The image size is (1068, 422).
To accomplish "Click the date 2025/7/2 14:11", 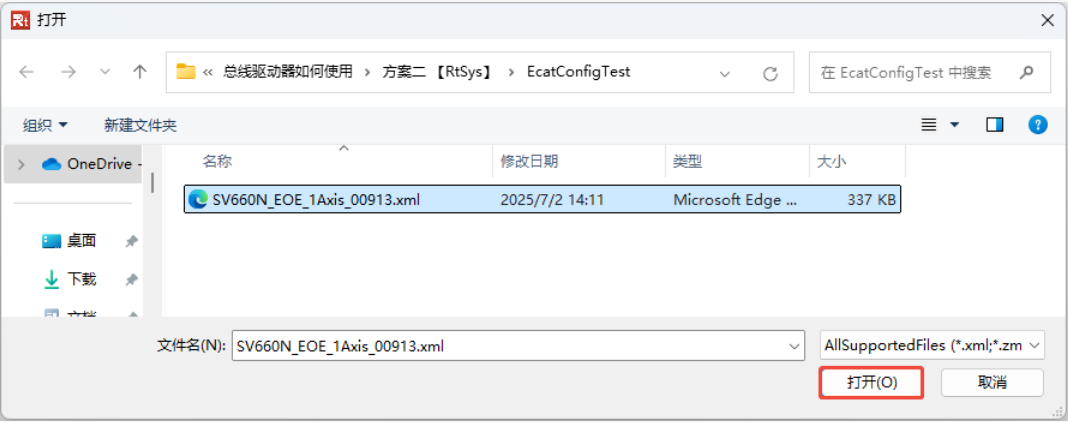I will tap(552, 199).
